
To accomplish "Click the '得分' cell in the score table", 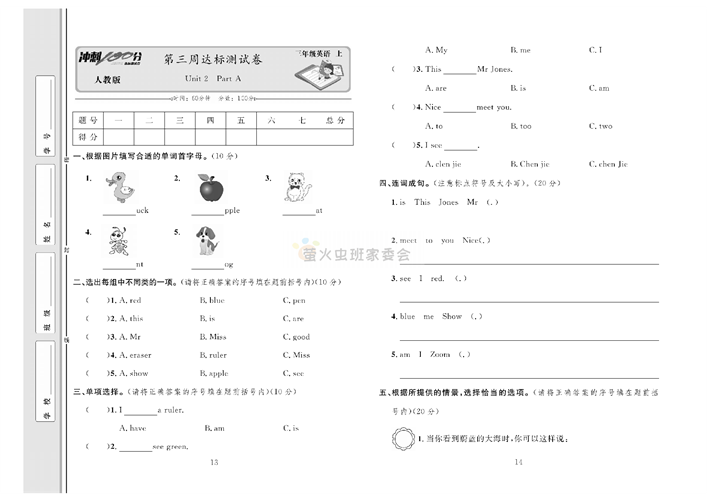I will coord(88,137).
